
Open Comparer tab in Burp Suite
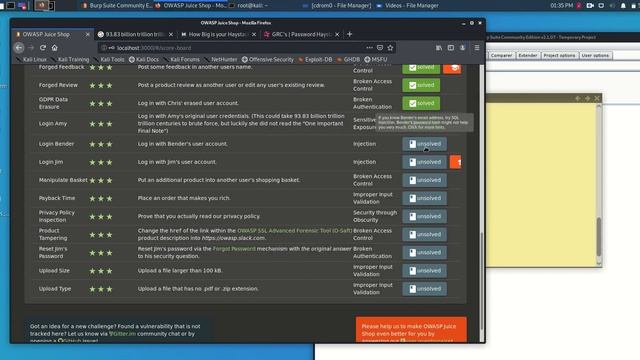[501, 56]
